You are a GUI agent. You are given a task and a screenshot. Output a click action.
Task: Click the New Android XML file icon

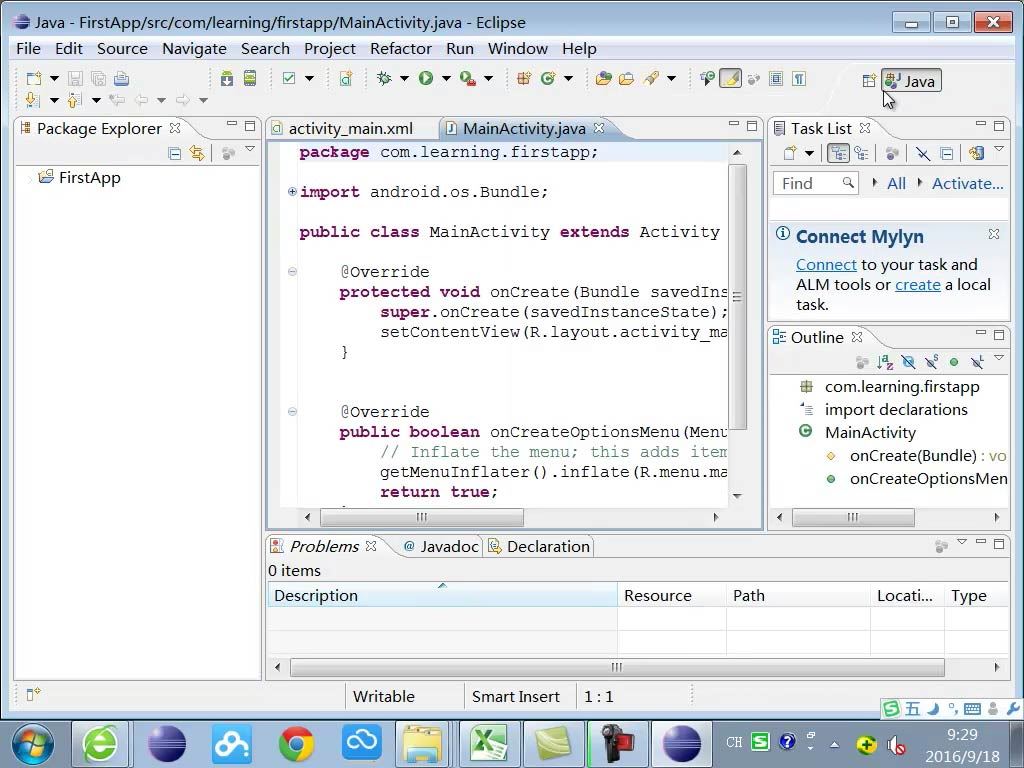click(x=345, y=79)
